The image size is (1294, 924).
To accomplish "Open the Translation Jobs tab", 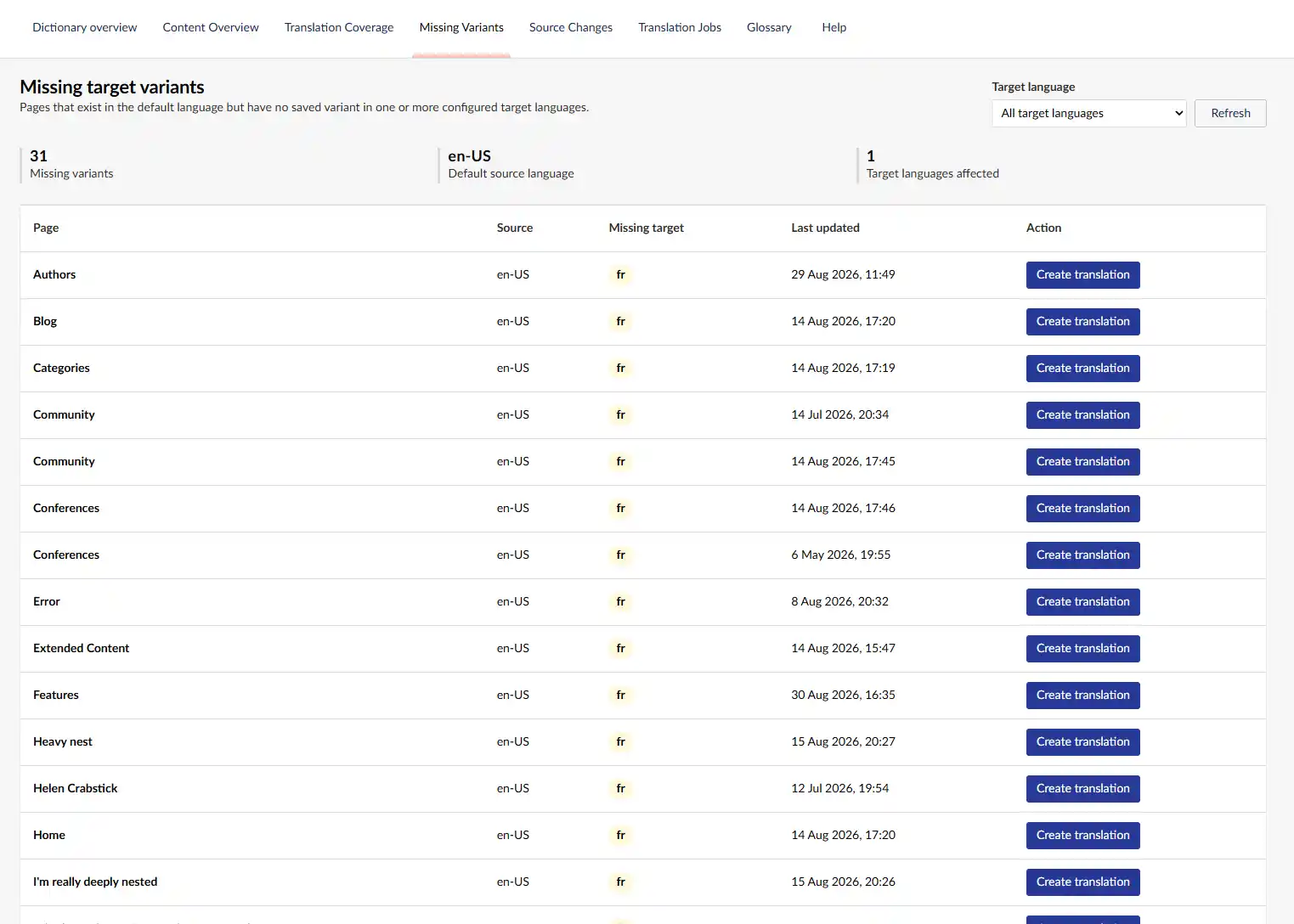I will 680,27.
